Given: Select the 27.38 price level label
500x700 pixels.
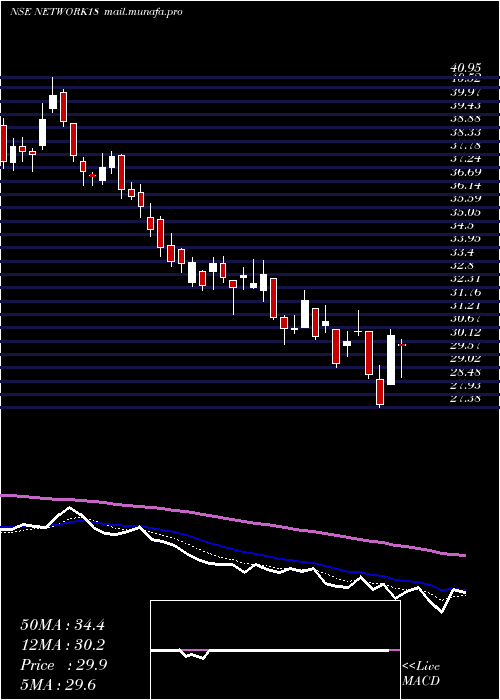Looking at the screenshot, I should coord(465,398).
